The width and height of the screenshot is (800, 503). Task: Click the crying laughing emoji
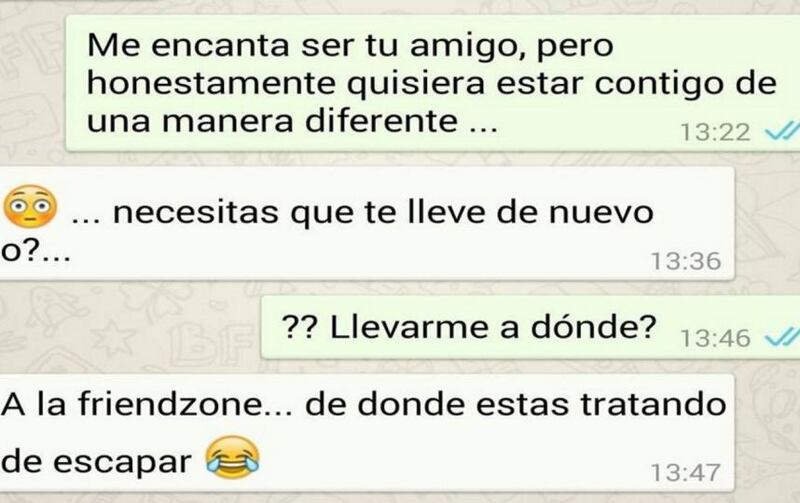[x=233, y=457]
